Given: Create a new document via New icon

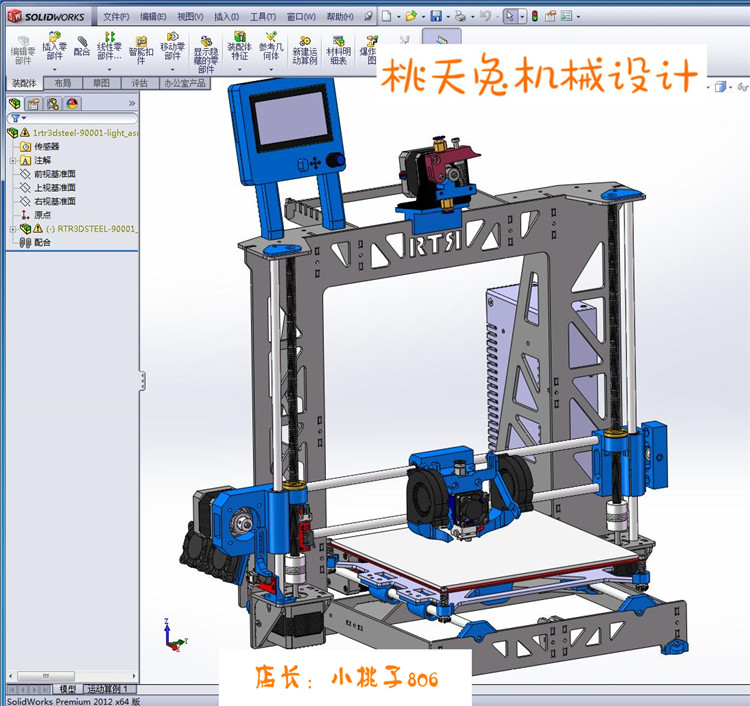Looking at the screenshot, I should 386,16.
